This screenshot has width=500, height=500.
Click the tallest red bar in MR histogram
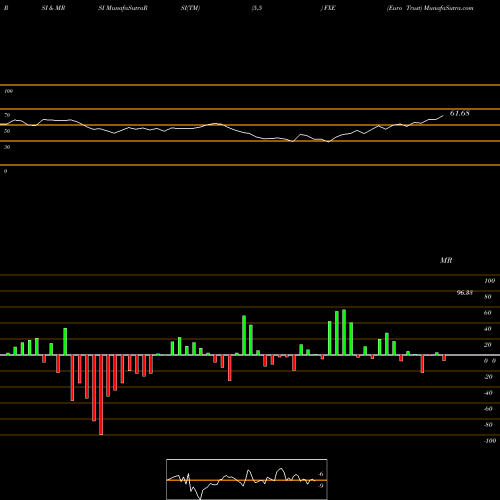[x=101, y=395]
